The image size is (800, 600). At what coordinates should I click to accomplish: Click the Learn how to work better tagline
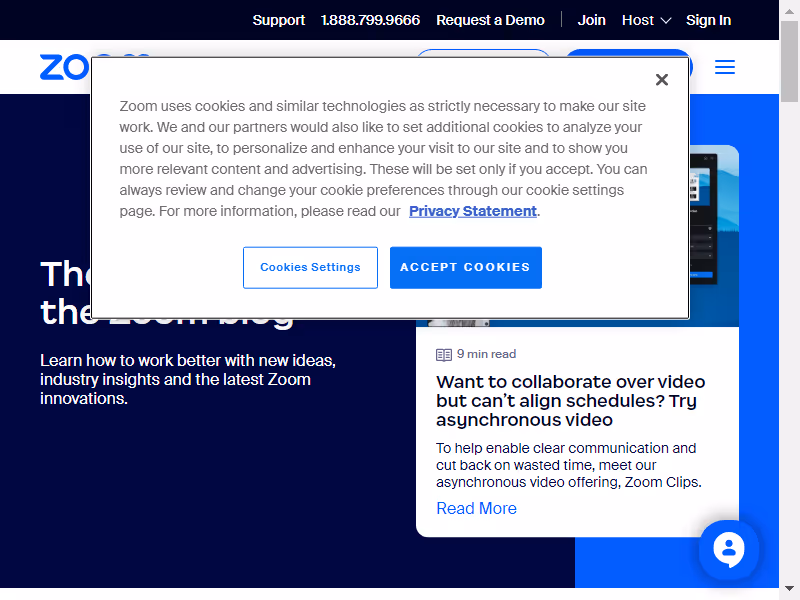pyautogui.click(x=188, y=379)
